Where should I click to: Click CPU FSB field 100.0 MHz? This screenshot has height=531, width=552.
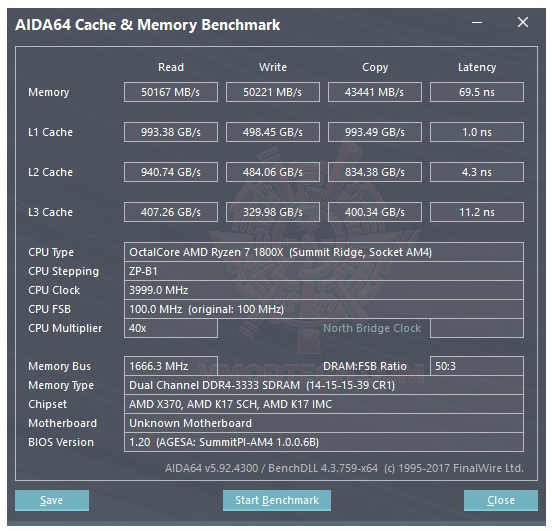pyautogui.click(x=324, y=309)
